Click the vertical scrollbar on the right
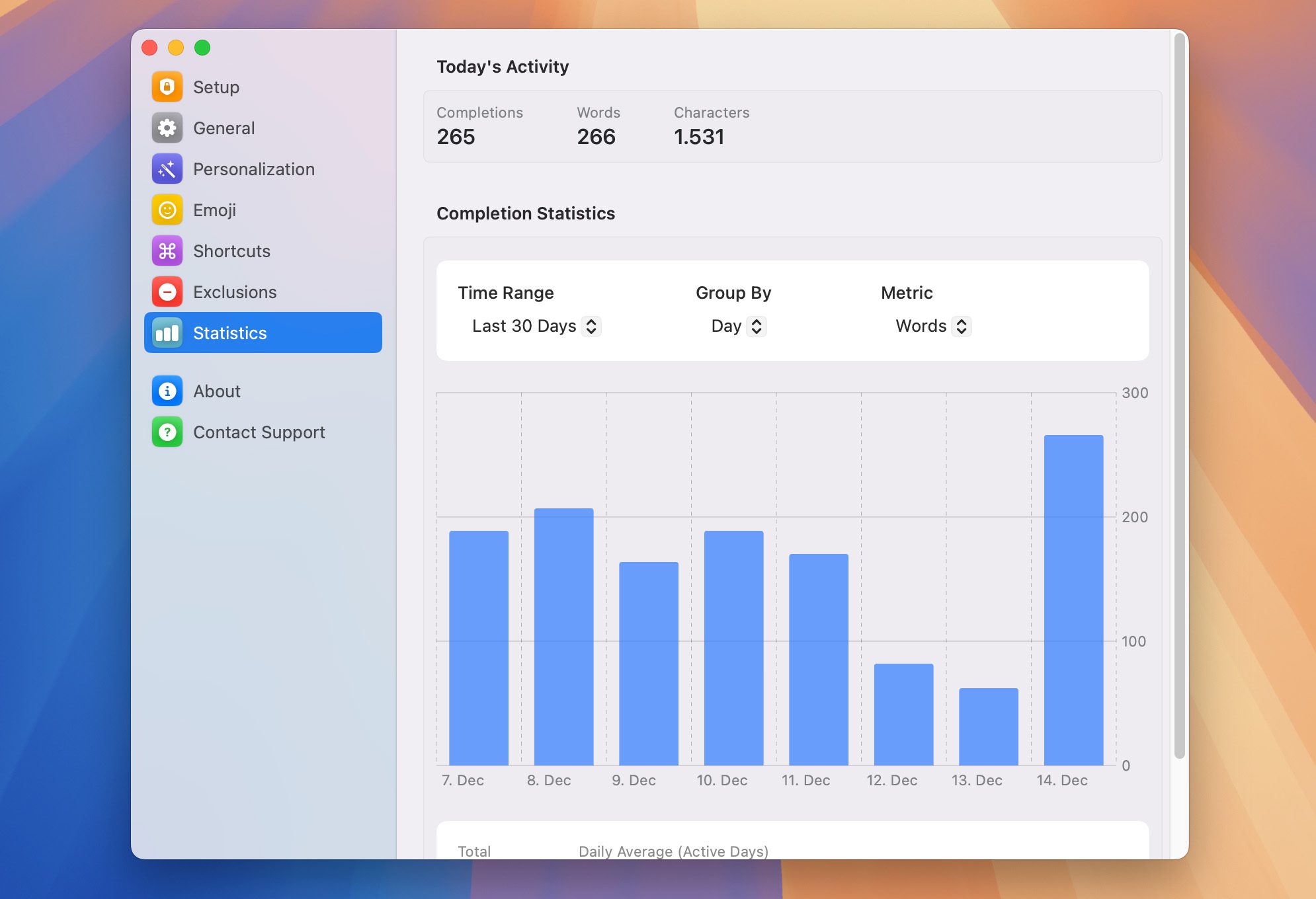The width and height of the screenshot is (1316, 899). coord(1179,397)
